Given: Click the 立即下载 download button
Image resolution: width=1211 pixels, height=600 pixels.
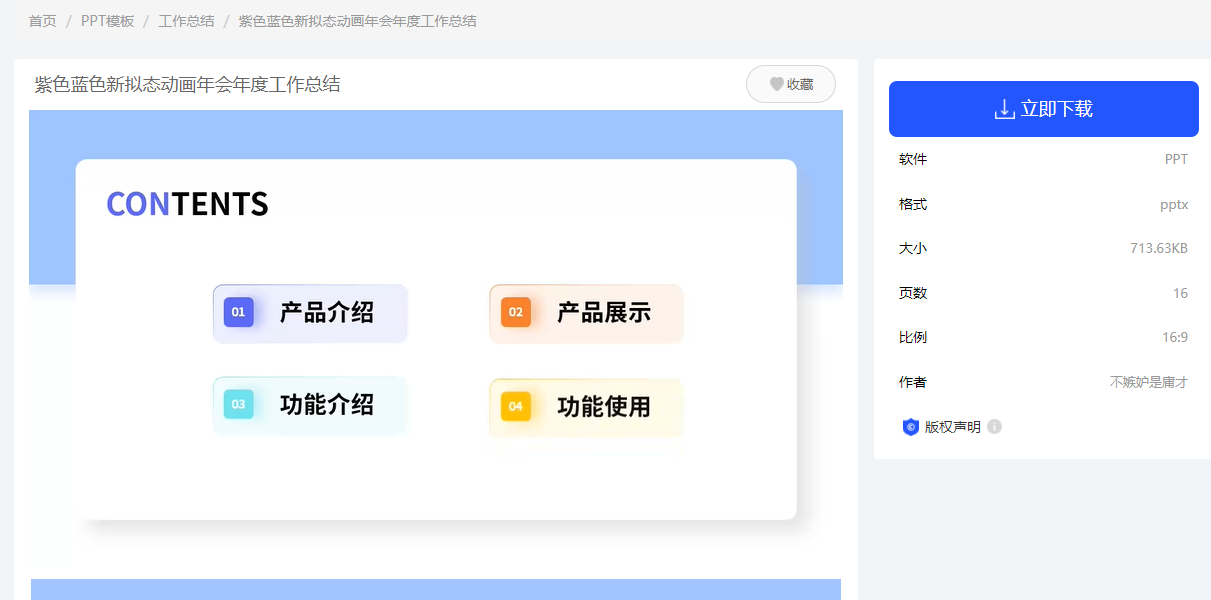Looking at the screenshot, I should pos(1044,109).
